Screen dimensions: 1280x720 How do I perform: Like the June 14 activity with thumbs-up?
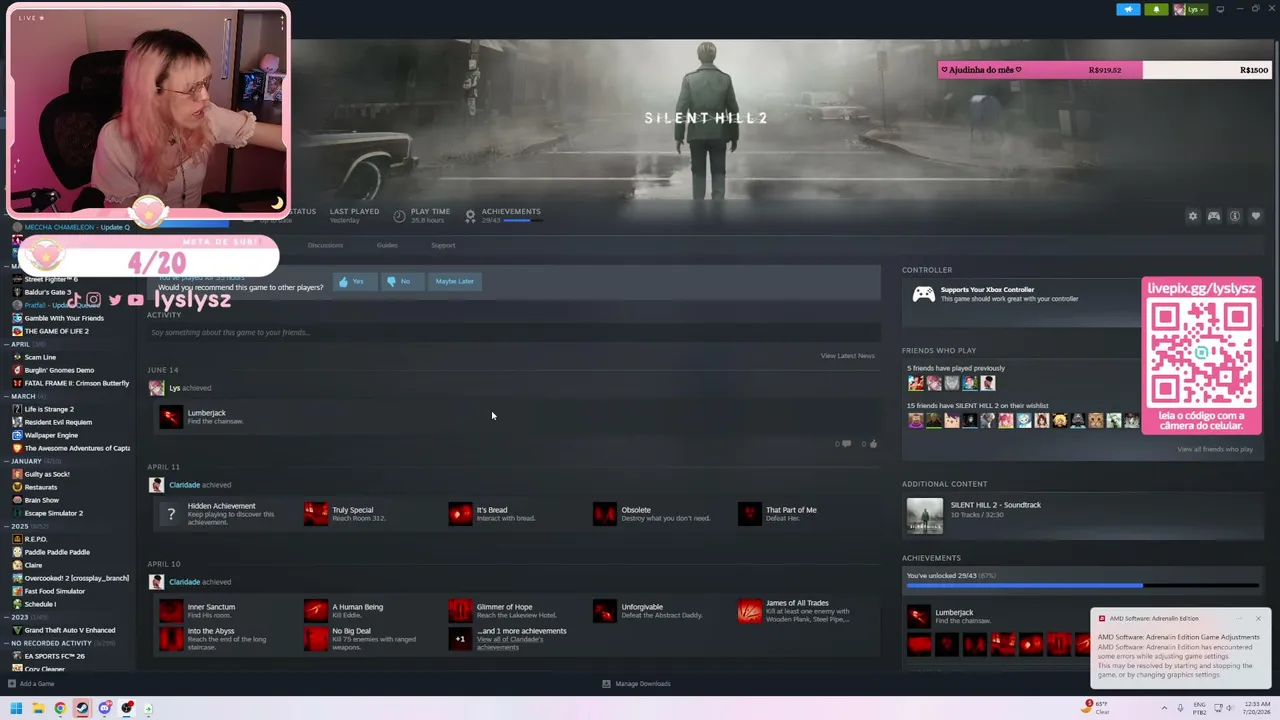coord(873,443)
